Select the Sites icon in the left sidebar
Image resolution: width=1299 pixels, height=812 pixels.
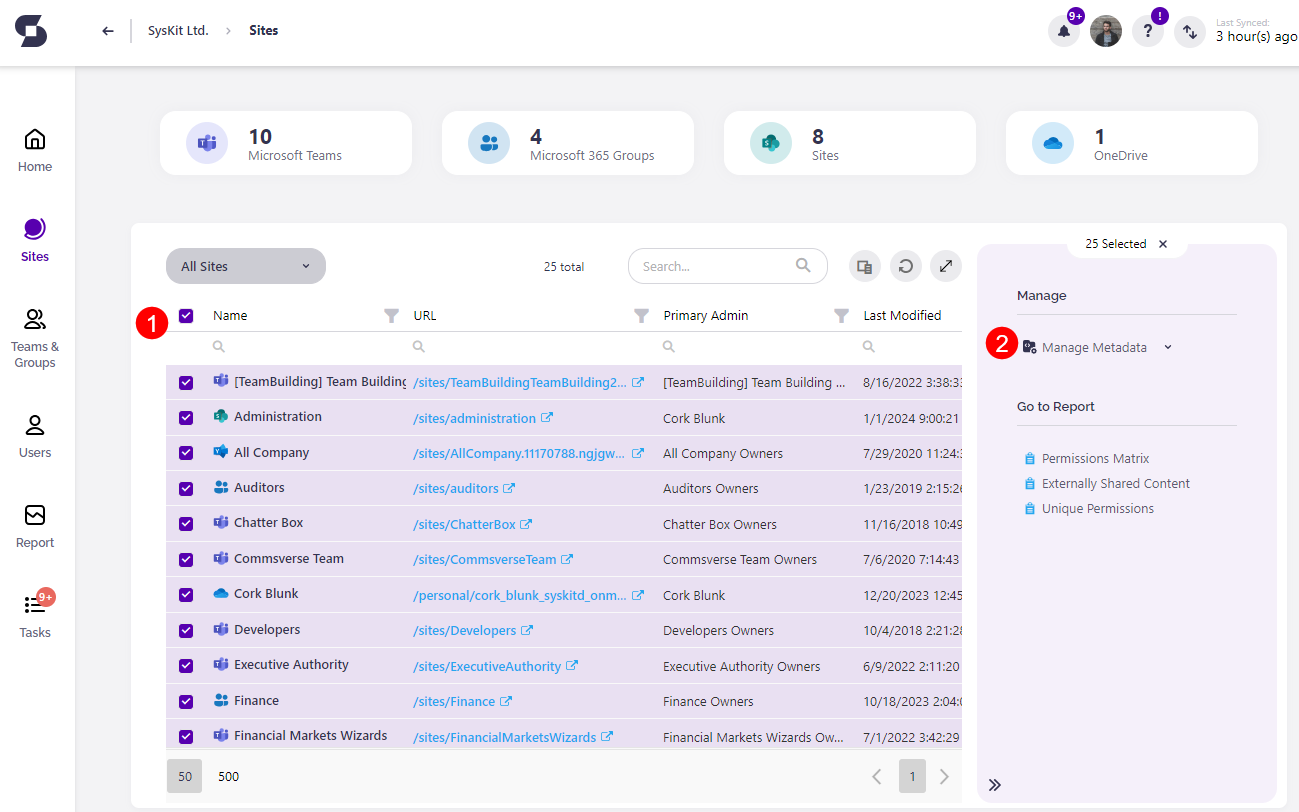click(x=34, y=238)
